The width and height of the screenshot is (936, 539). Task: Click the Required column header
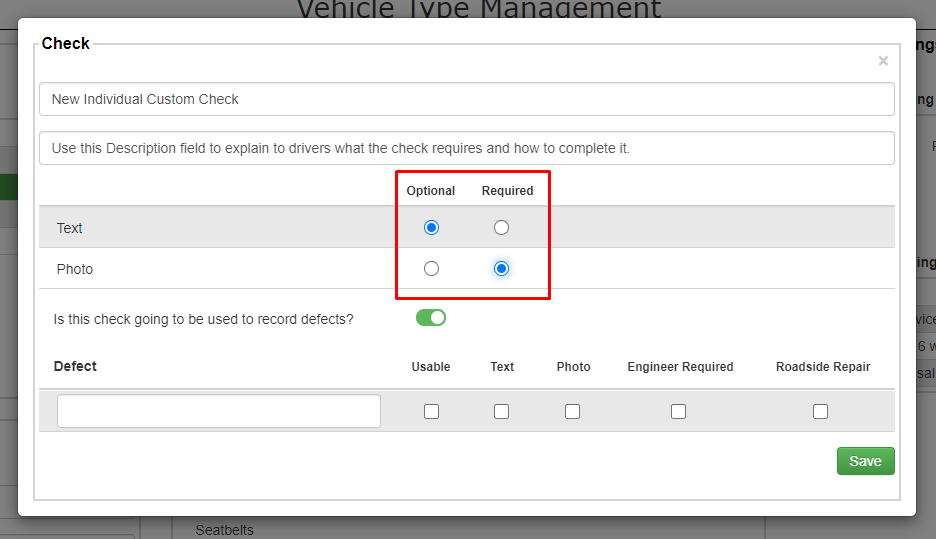(x=507, y=190)
